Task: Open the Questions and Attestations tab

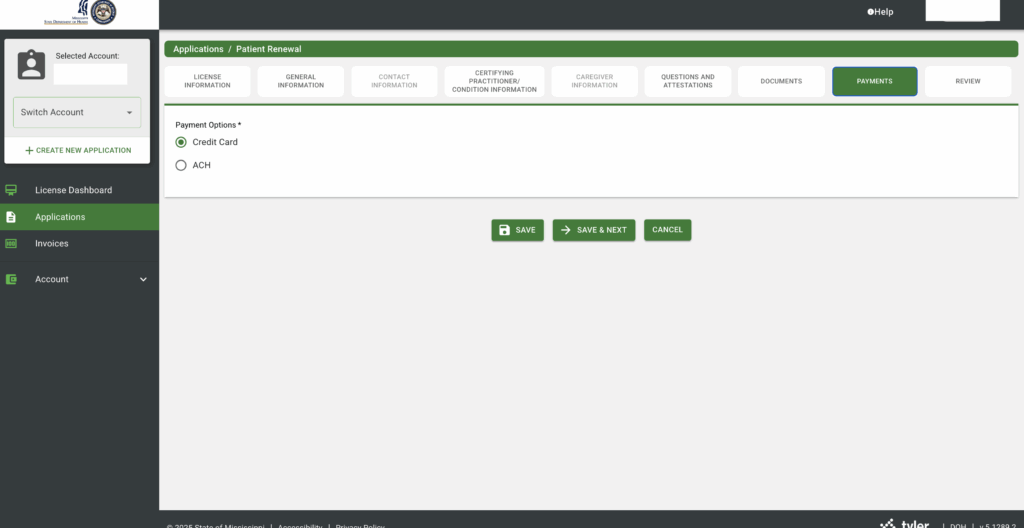Action: pos(687,81)
